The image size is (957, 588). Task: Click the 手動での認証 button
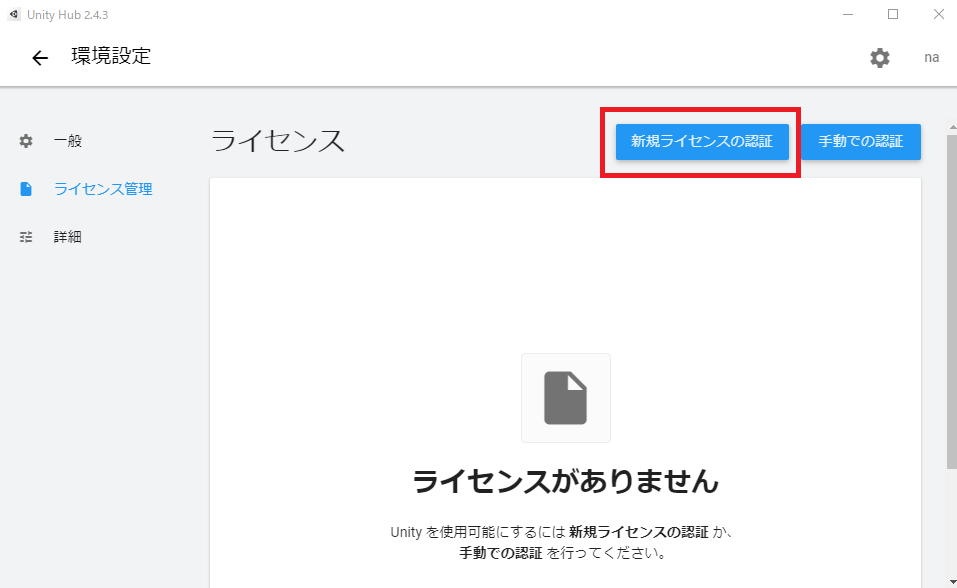click(860, 141)
